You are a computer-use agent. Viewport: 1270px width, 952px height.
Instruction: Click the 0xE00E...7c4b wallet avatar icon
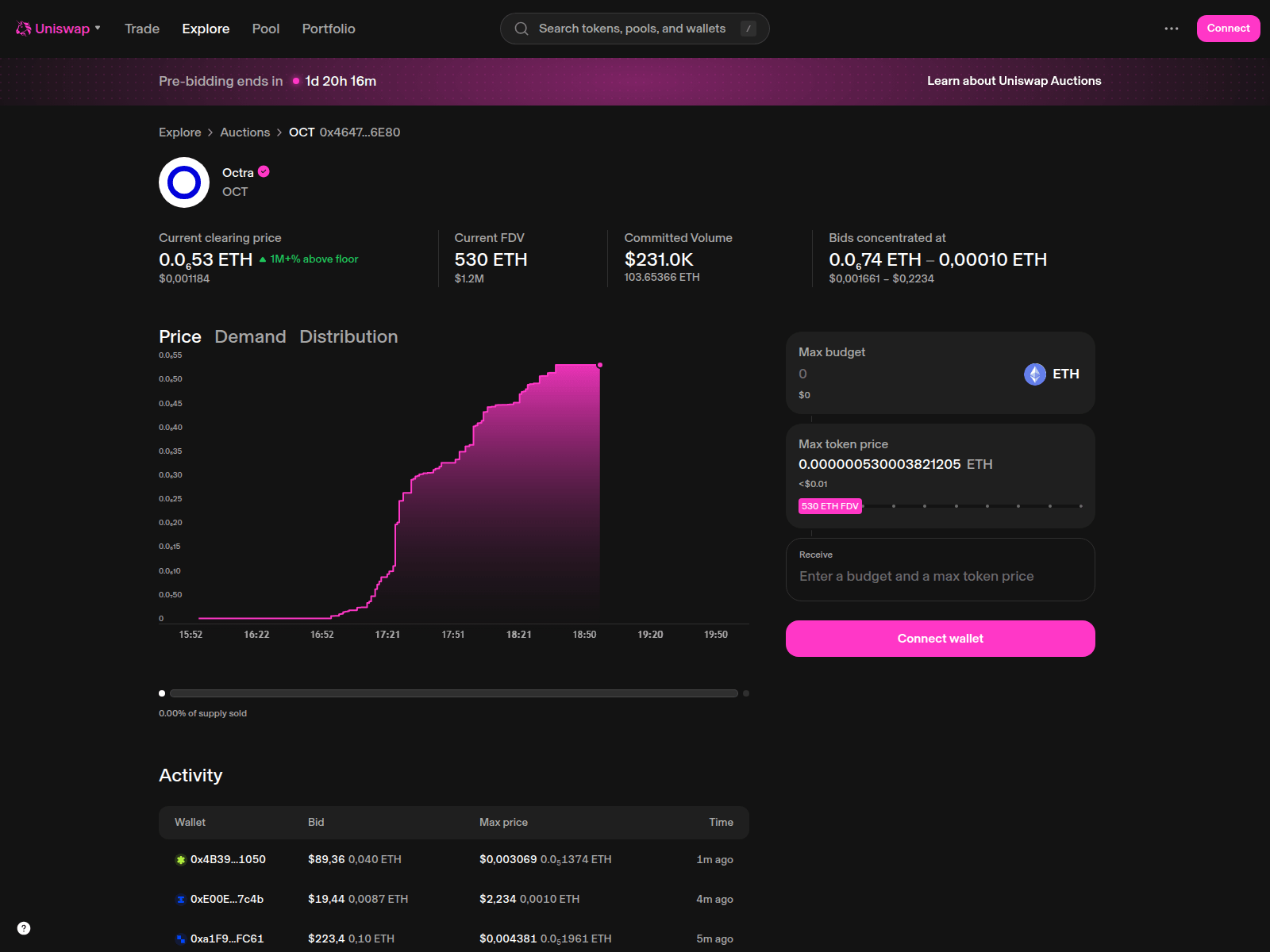click(181, 900)
